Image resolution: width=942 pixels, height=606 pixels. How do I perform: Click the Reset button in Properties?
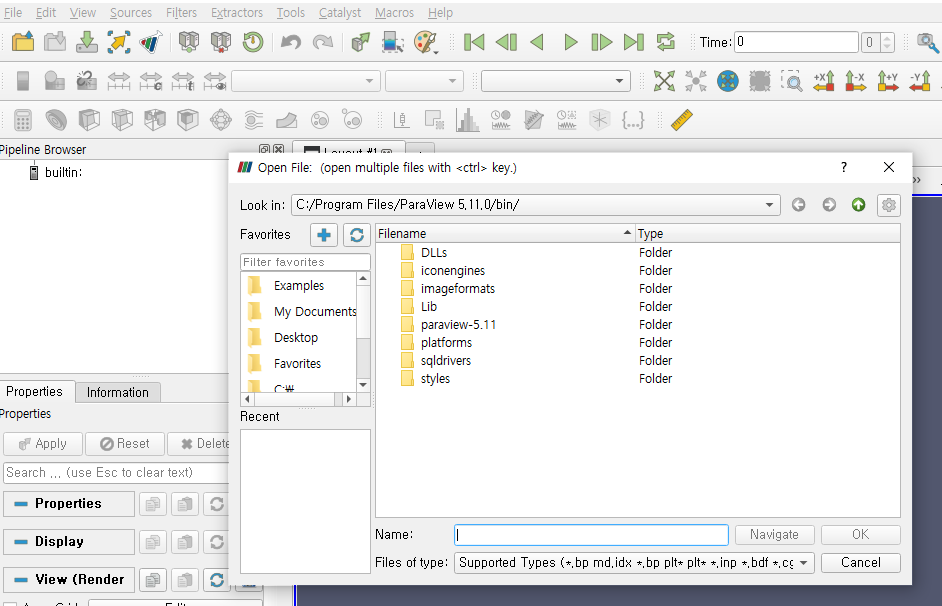click(125, 444)
